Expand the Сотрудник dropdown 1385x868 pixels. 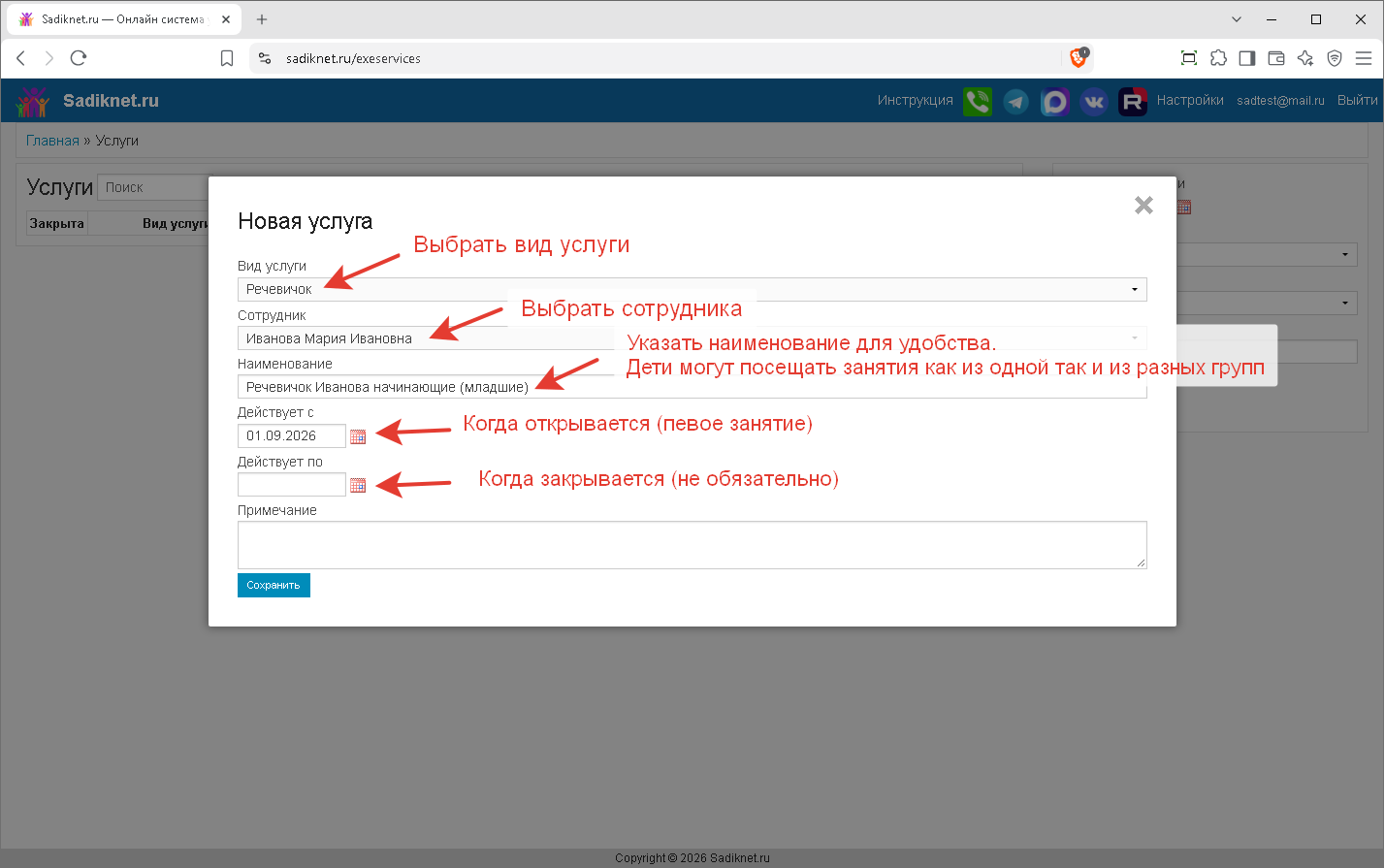point(692,338)
